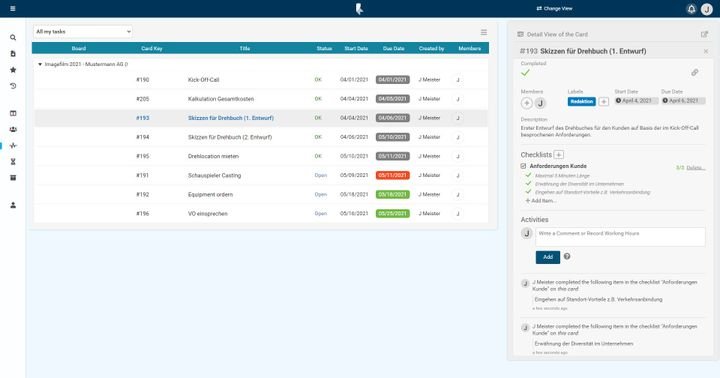Open the 'All my tasks' dropdown
The width and height of the screenshot is (720, 378).
pos(83,32)
